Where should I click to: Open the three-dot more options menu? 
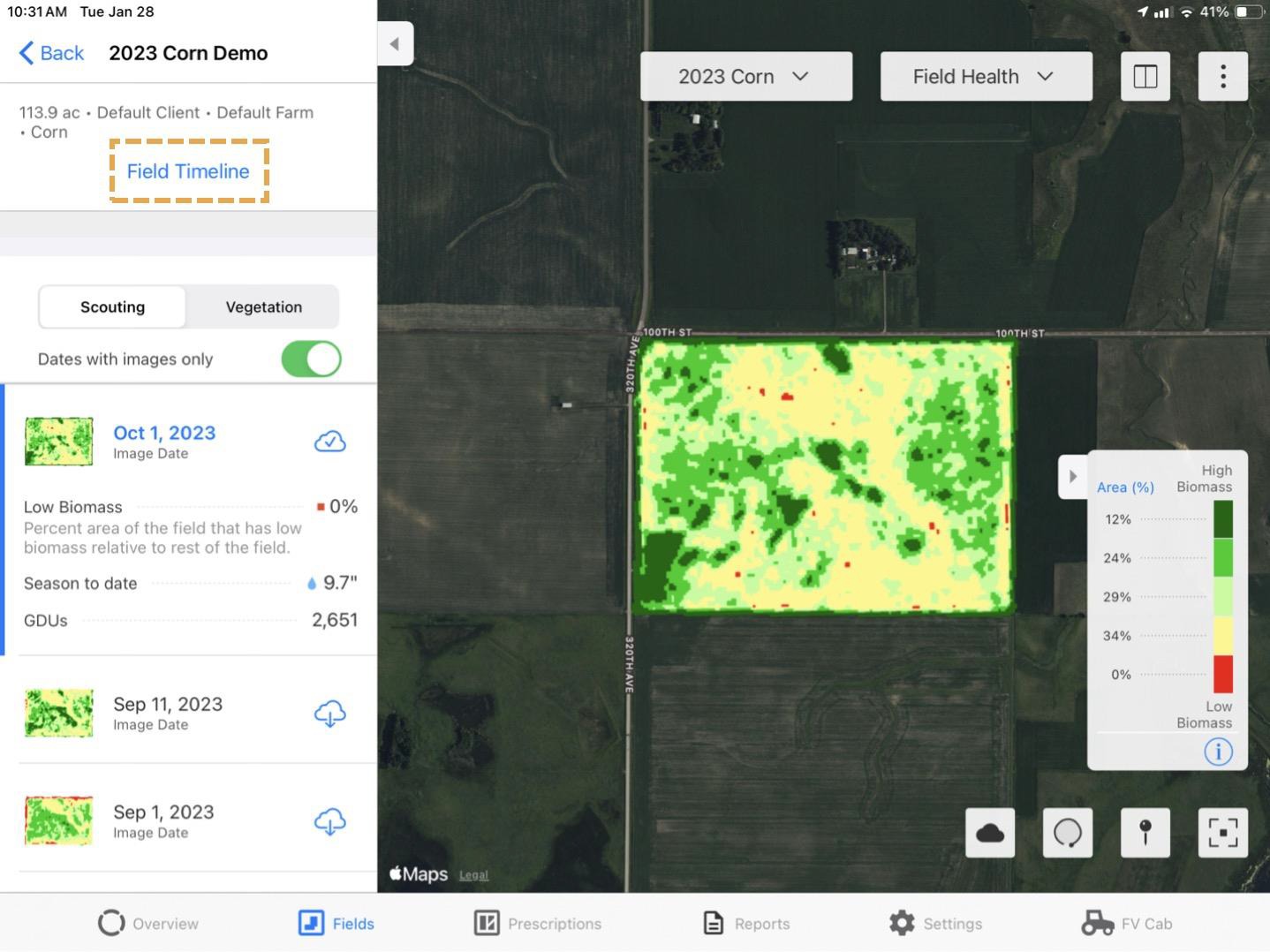(1222, 77)
